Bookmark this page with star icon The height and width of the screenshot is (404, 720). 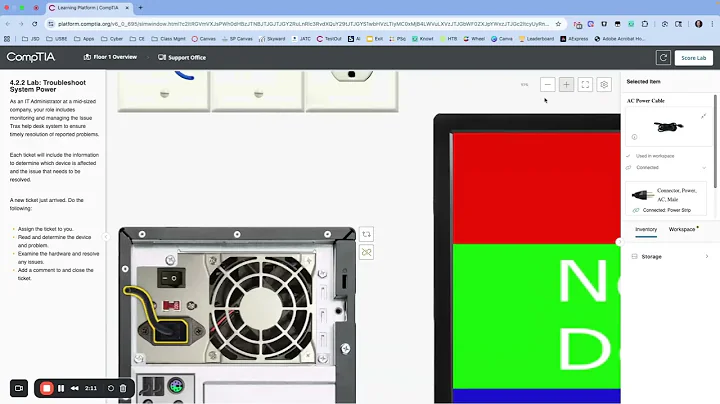pos(558,24)
